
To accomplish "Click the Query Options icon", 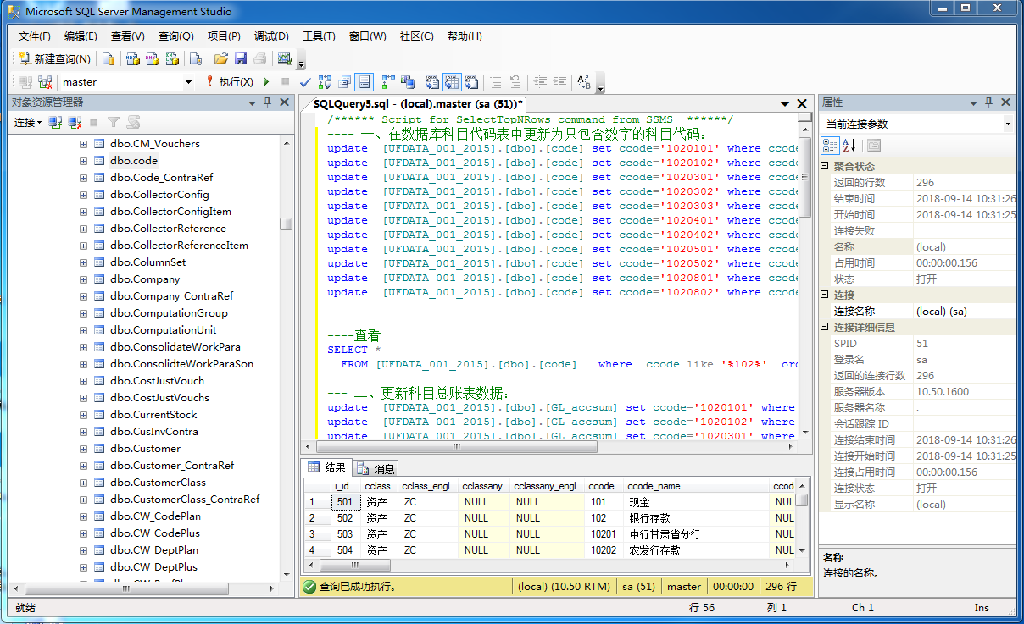I will pos(344,82).
